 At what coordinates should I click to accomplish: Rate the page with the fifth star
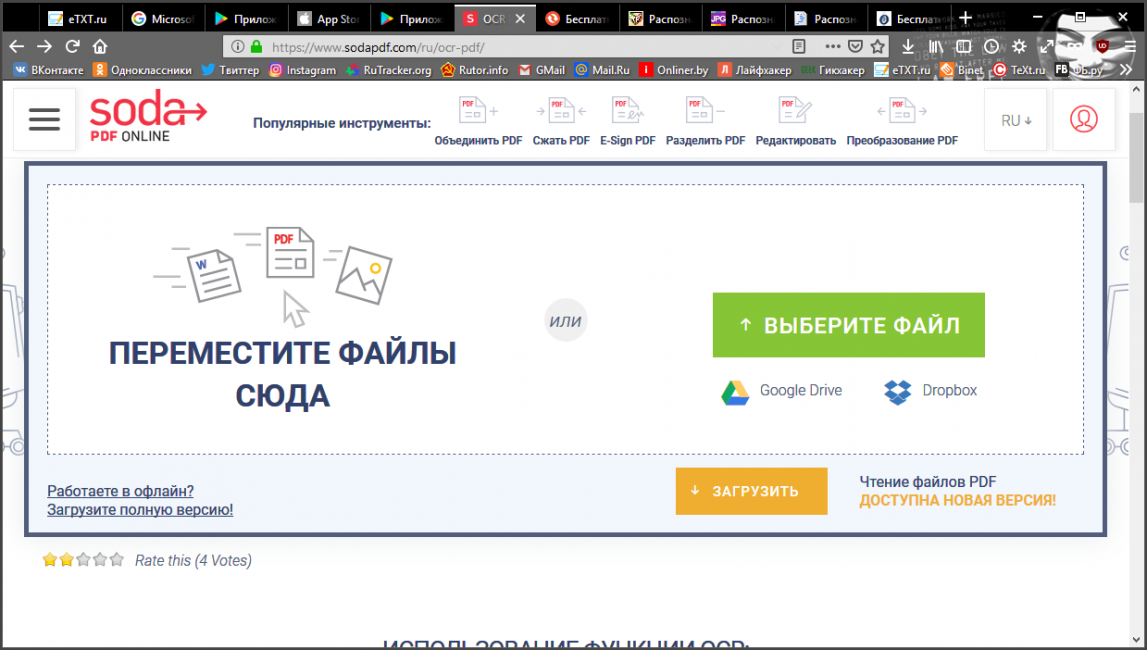(117, 560)
